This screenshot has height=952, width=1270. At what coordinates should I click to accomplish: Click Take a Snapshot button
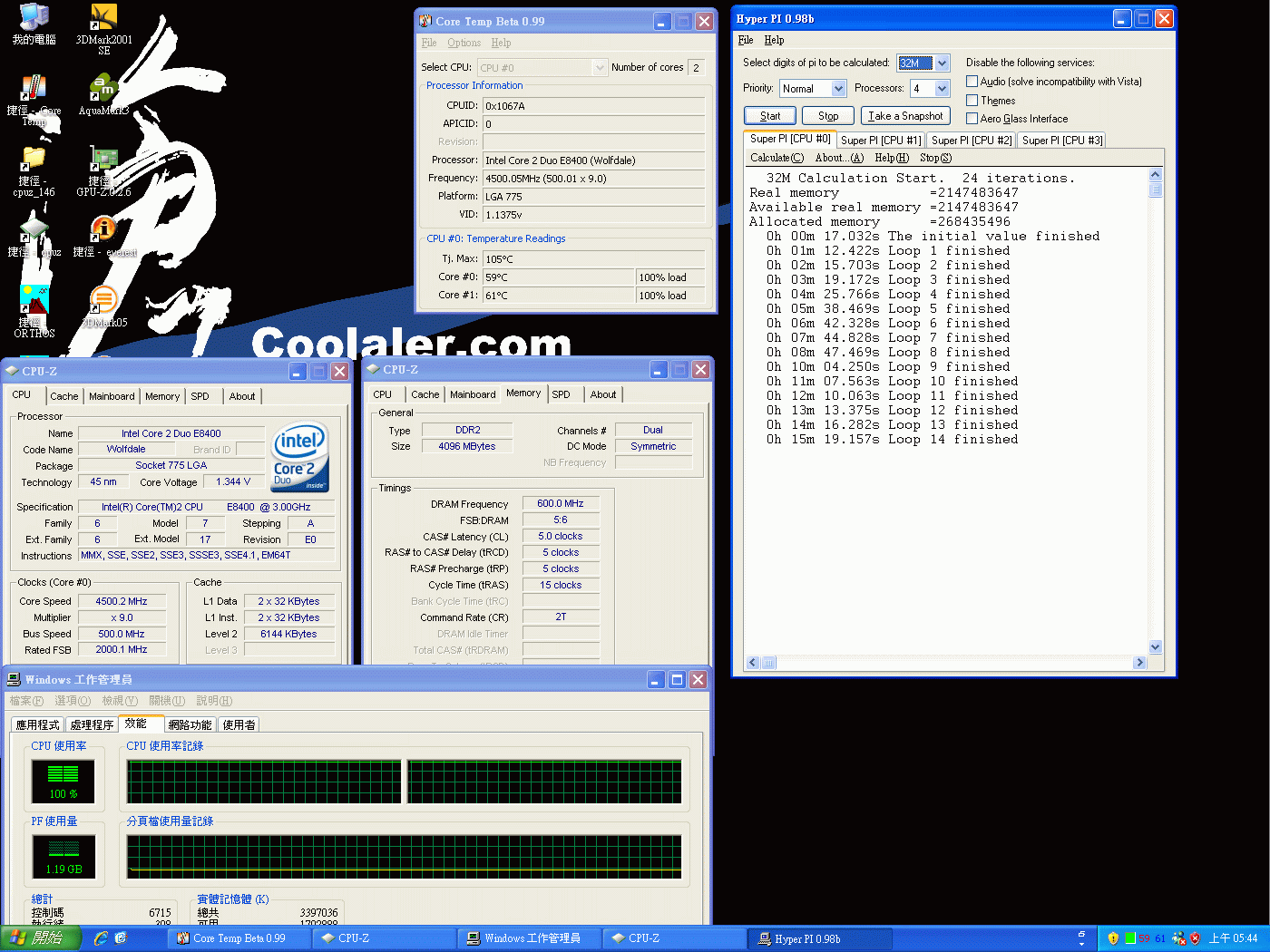pos(905,116)
